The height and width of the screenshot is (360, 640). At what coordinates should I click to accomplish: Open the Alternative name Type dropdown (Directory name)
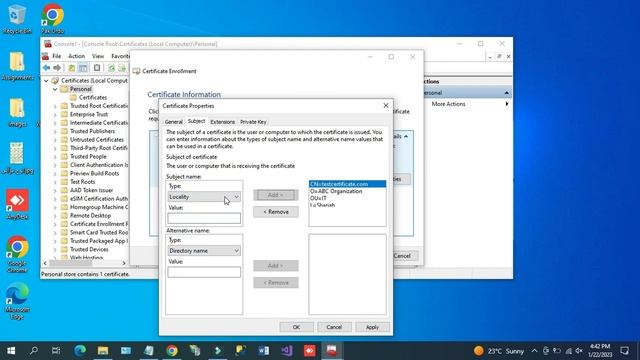pos(204,251)
